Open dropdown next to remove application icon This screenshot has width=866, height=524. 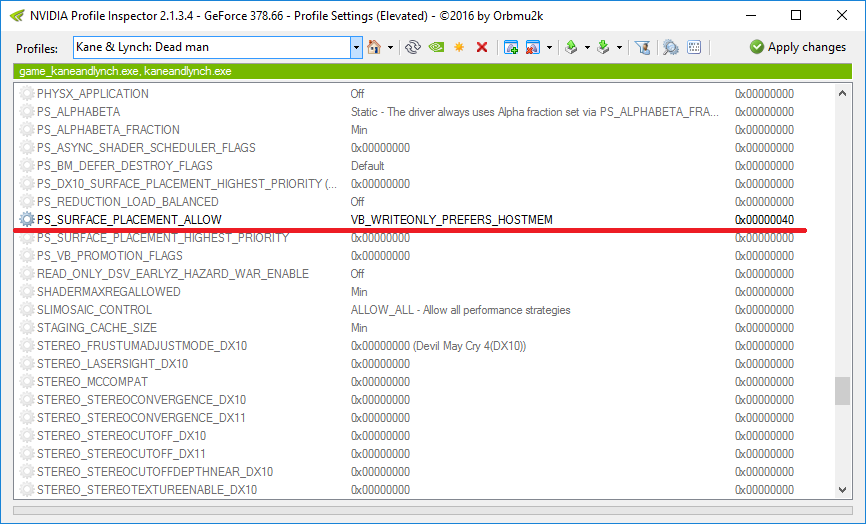(x=549, y=47)
